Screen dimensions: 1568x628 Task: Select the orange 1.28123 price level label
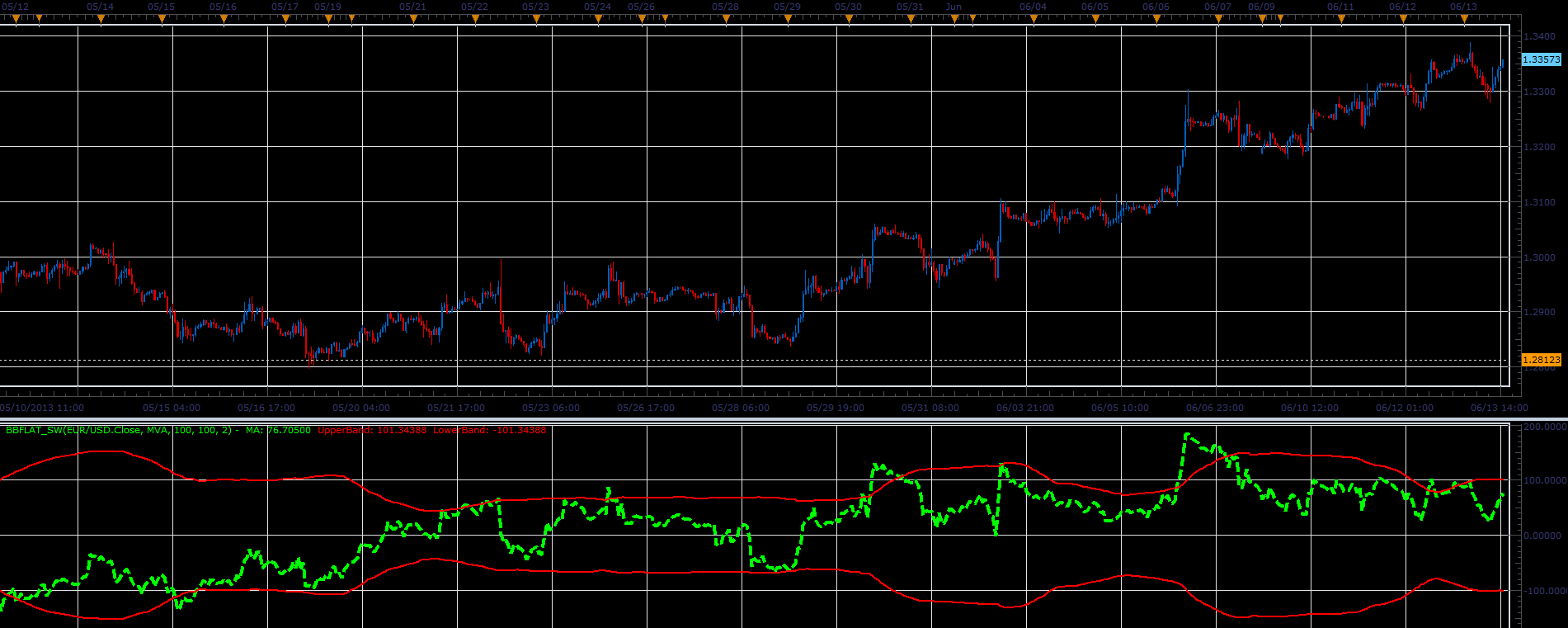click(1541, 360)
